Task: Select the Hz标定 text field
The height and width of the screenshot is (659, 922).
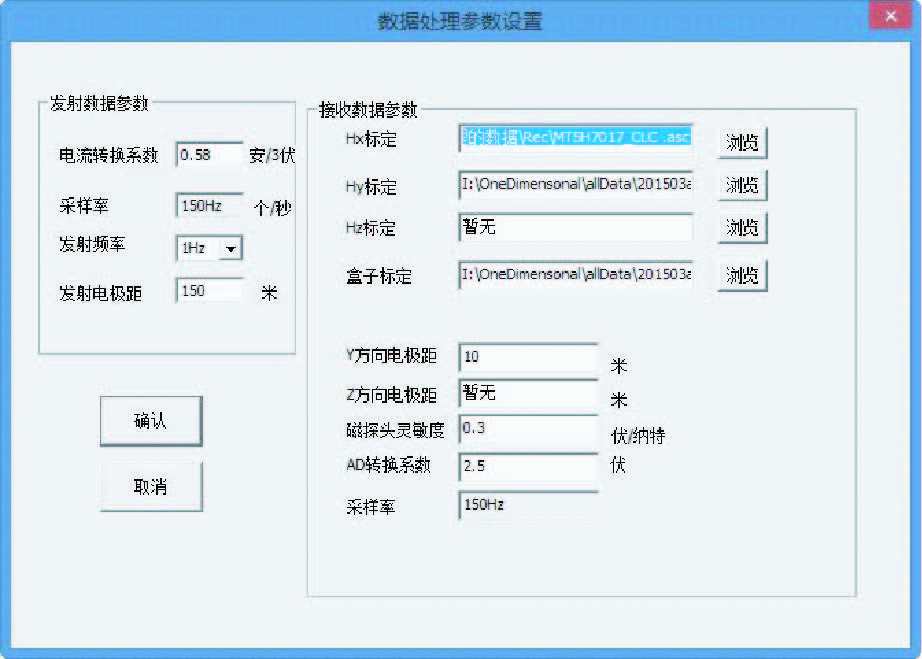Action: coord(576,228)
